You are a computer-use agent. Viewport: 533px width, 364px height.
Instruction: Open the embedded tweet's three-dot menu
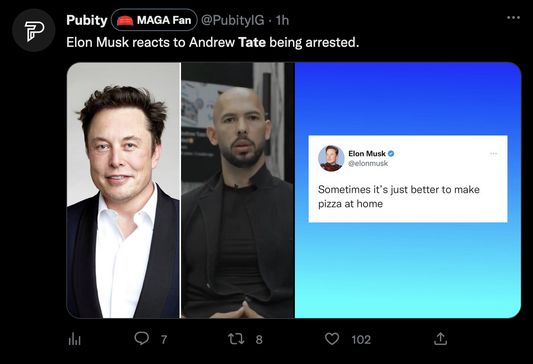point(494,154)
